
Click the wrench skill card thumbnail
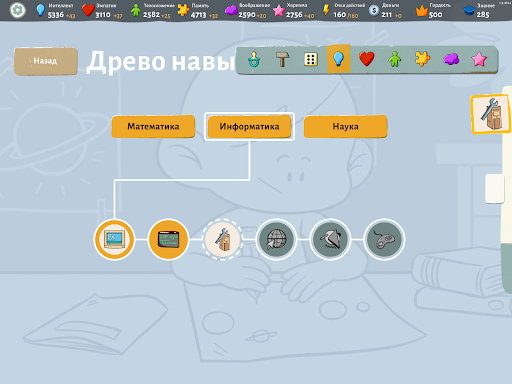[491, 114]
